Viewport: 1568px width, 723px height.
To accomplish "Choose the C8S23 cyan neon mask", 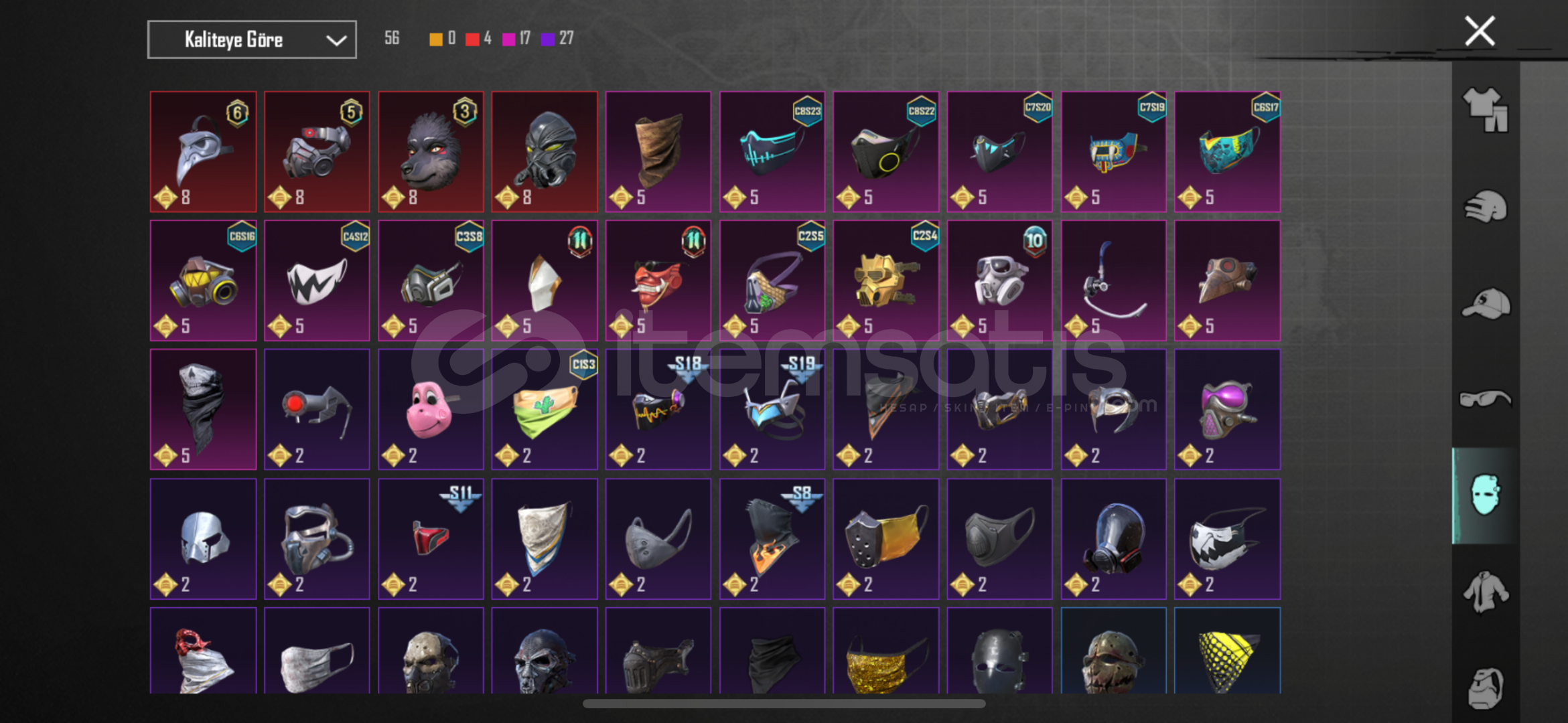I will click(772, 152).
